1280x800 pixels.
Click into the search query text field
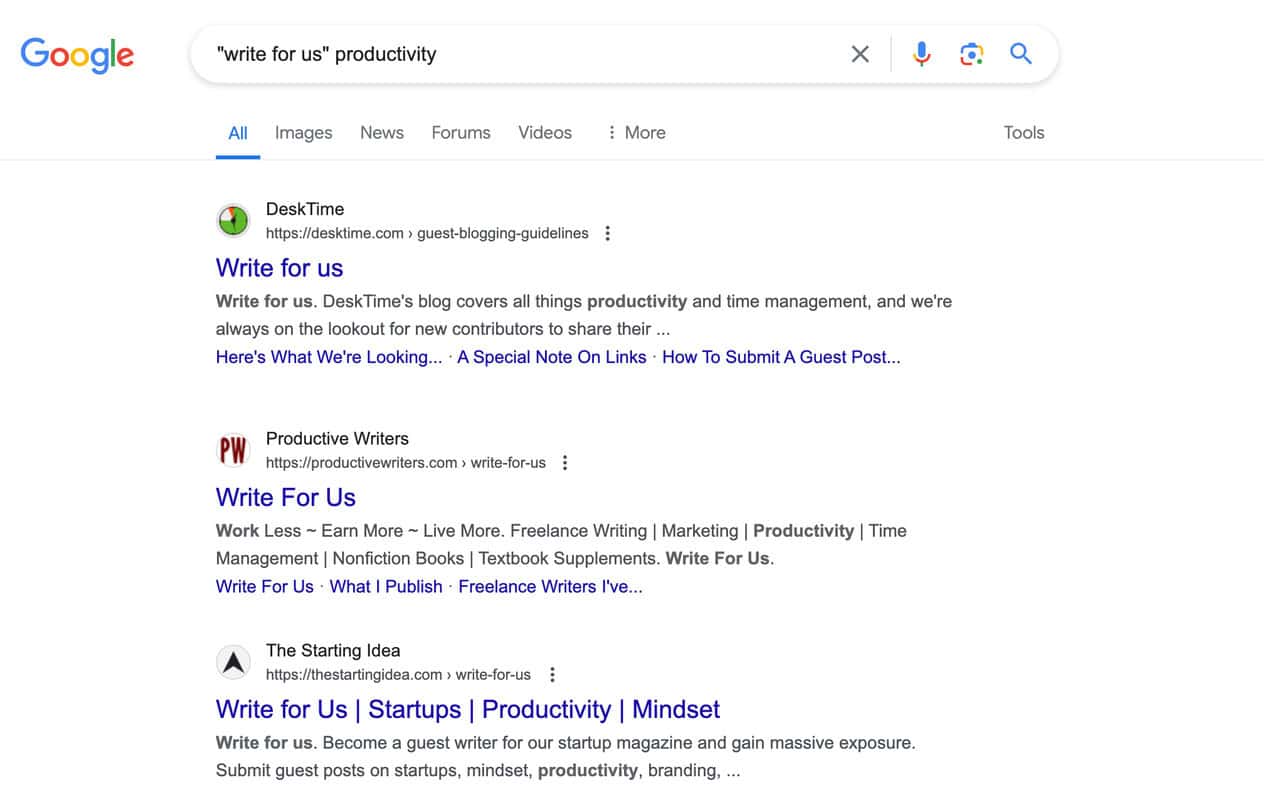click(520, 54)
